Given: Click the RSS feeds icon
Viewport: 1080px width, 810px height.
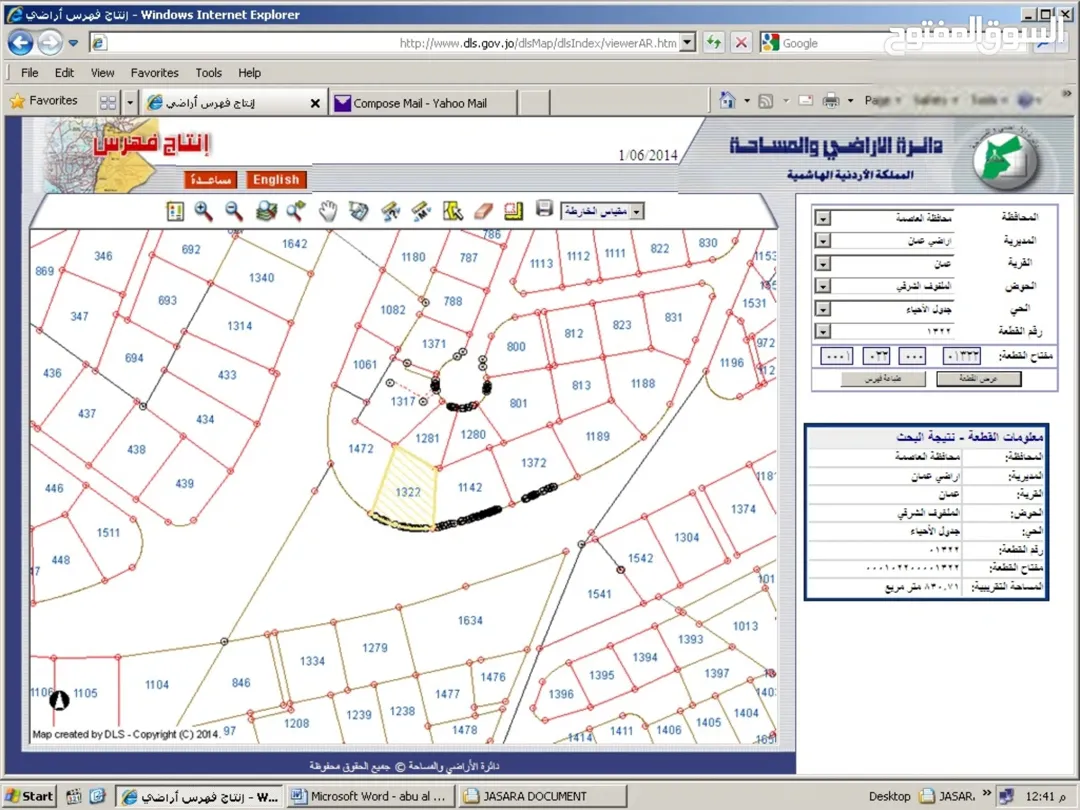Looking at the screenshot, I should 765,101.
